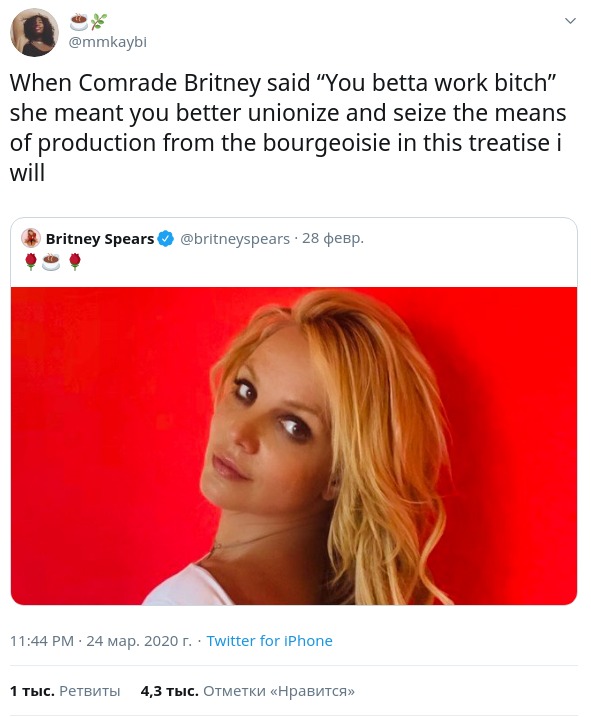View the 4,3 тыс. Отметки «Нравится» list
Image resolution: width=591 pixels, height=717 pixels.
(247, 690)
